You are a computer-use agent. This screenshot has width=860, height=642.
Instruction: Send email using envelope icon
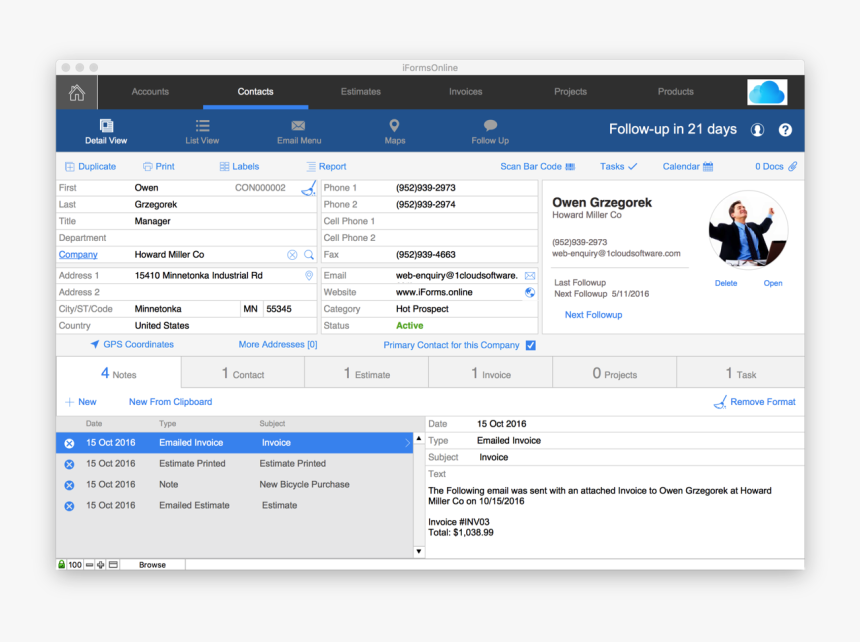(x=530, y=276)
